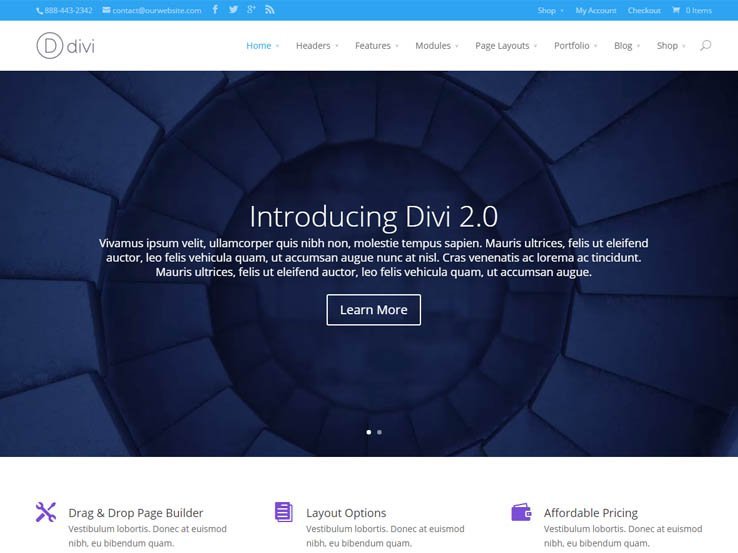This screenshot has height=553, width=738.
Task: Click the Divi logo
Action: point(65,46)
